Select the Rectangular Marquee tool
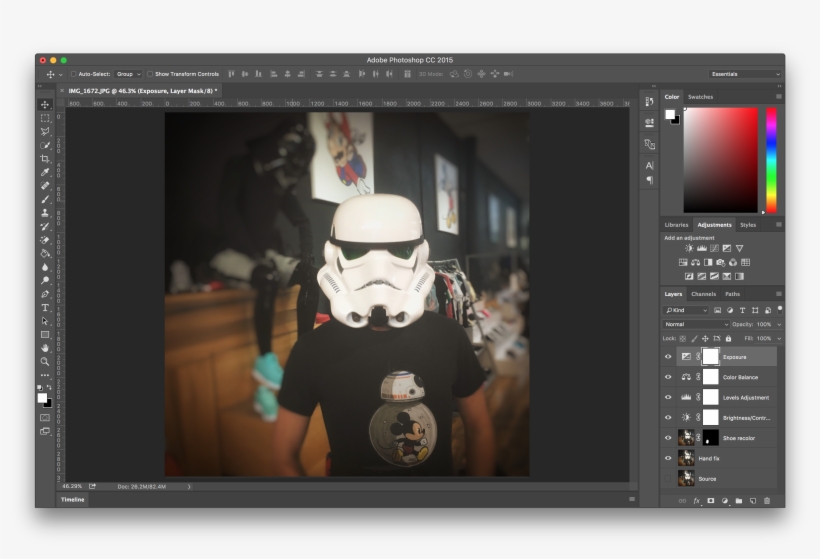 pos(45,118)
